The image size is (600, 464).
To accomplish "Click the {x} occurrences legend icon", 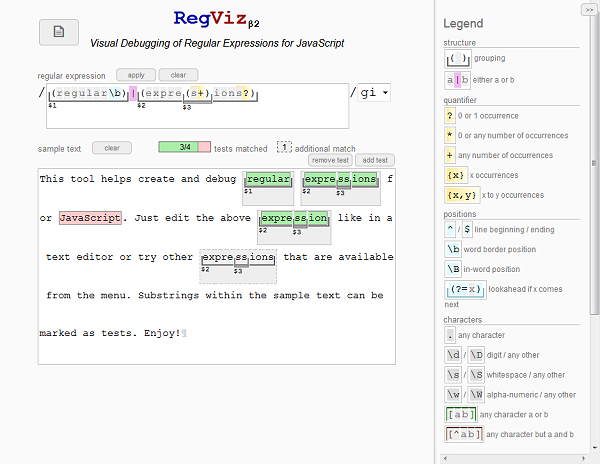I will point(456,175).
